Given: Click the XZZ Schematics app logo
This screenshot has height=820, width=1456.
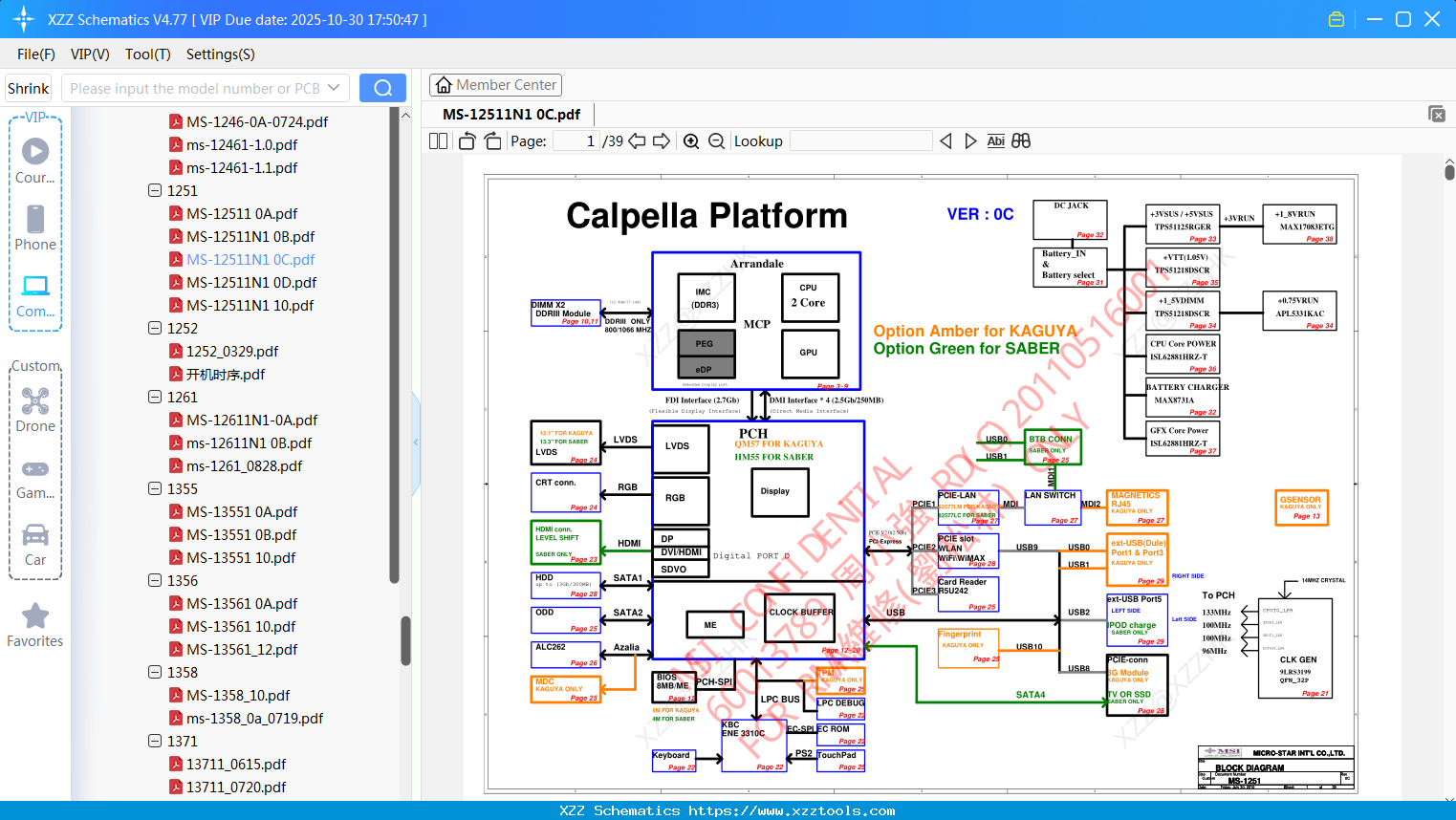Looking at the screenshot, I should [24, 19].
